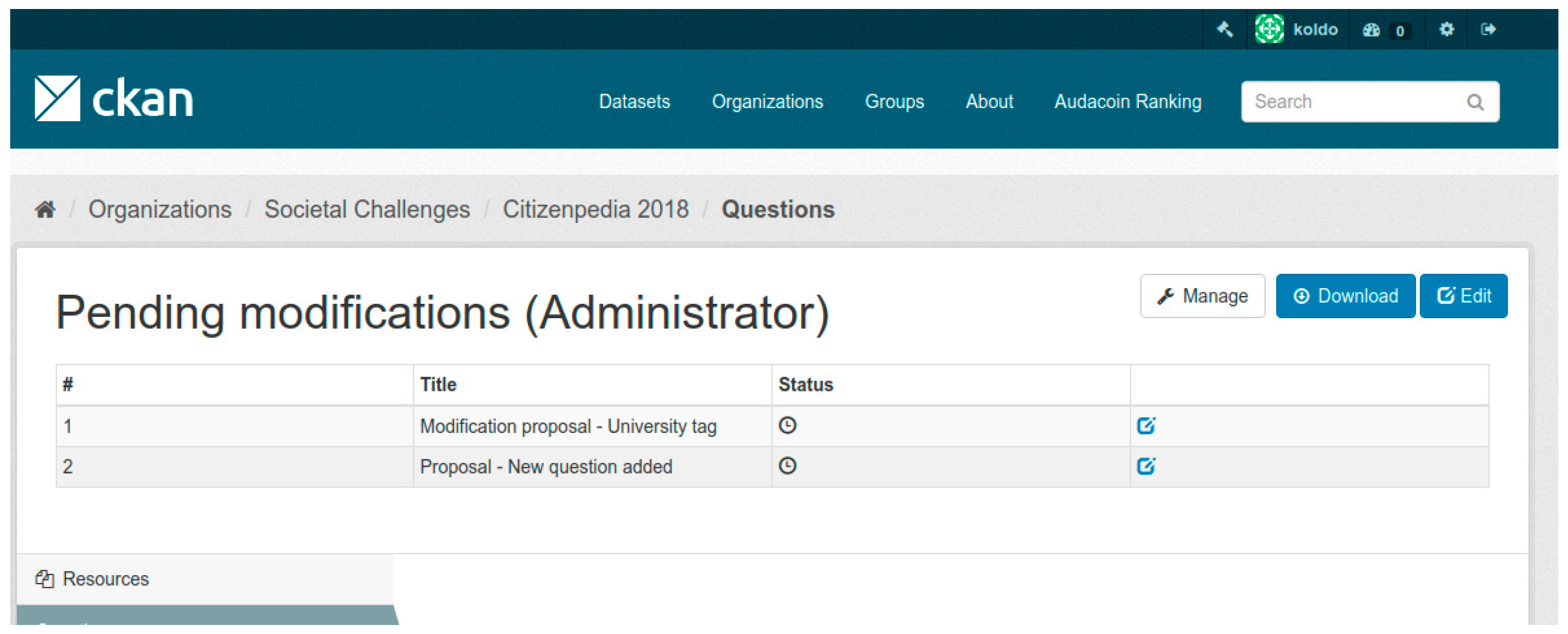
Task: Click the log out icon
Action: pyautogui.click(x=1488, y=29)
